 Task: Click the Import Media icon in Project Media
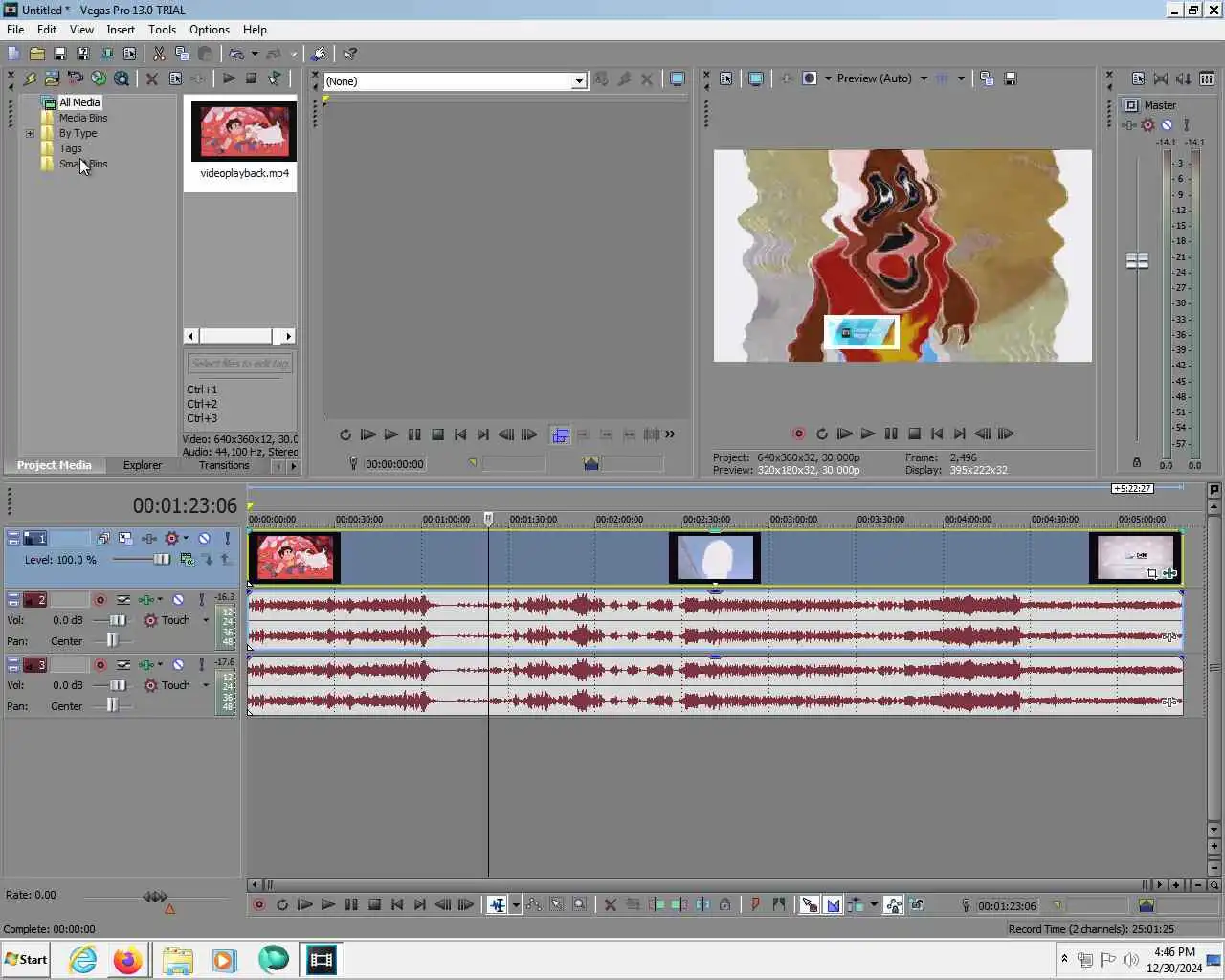[52, 78]
